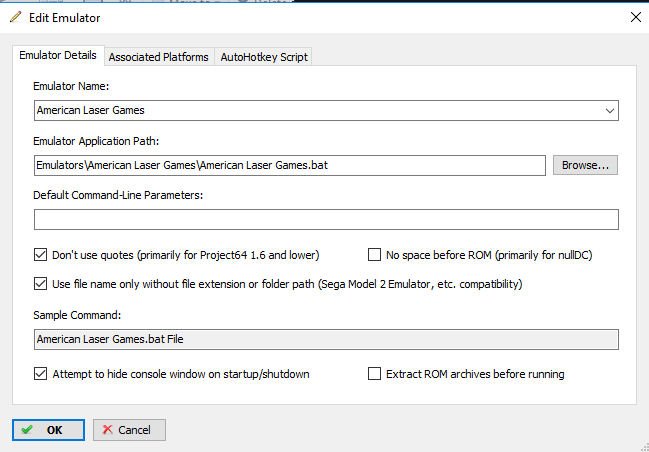The image size is (649, 452).
Task: Uncheck the Don't use quotes checkbox
Action: click(x=40, y=255)
